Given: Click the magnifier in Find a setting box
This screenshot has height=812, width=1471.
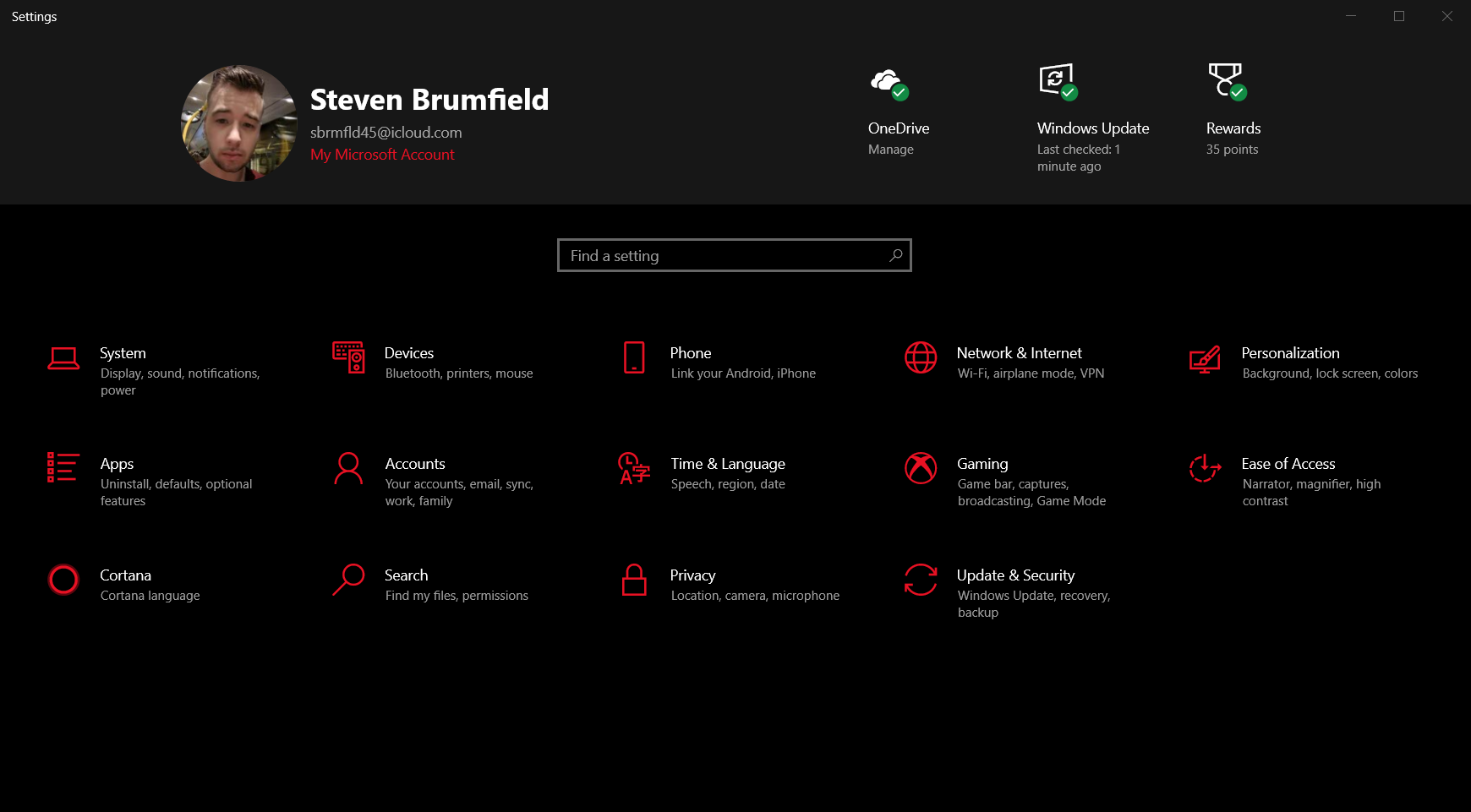Looking at the screenshot, I should [896, 255].
